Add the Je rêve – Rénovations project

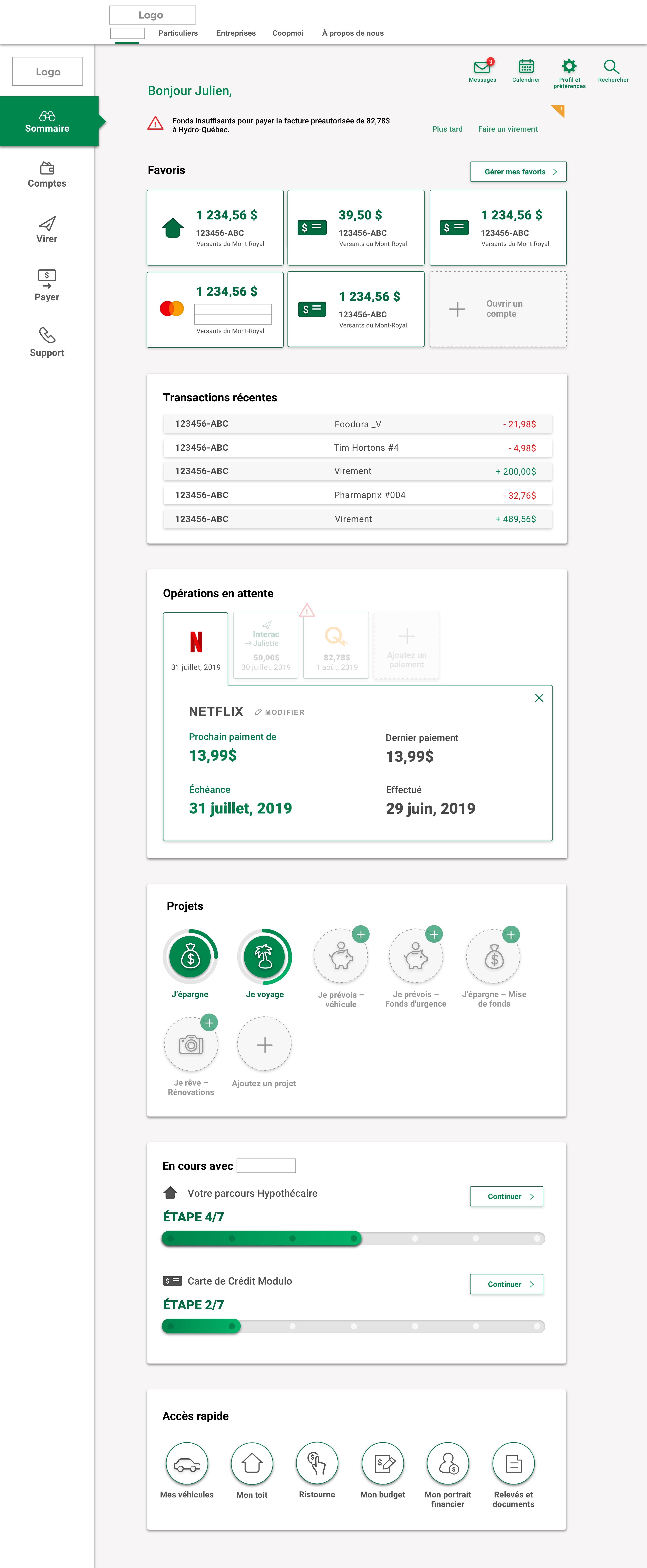[x=209, y=1023]
